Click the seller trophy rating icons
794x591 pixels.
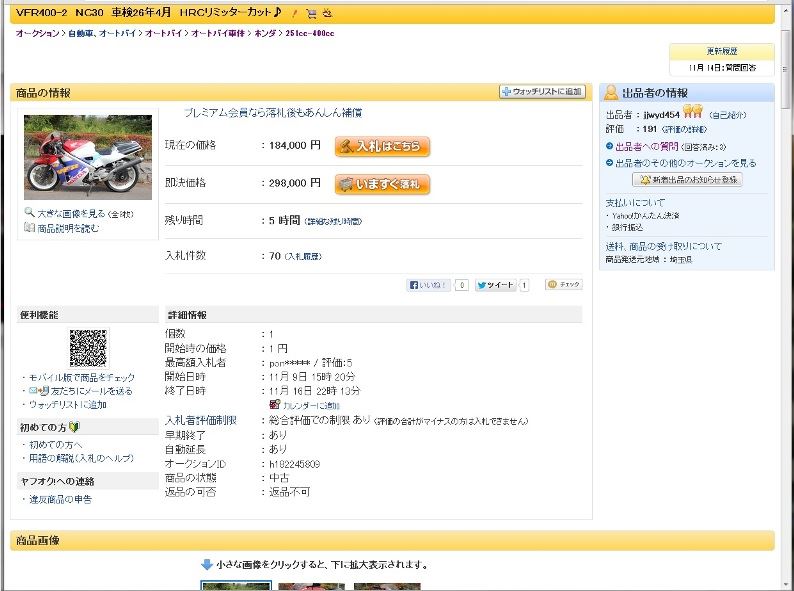point(692,111)
